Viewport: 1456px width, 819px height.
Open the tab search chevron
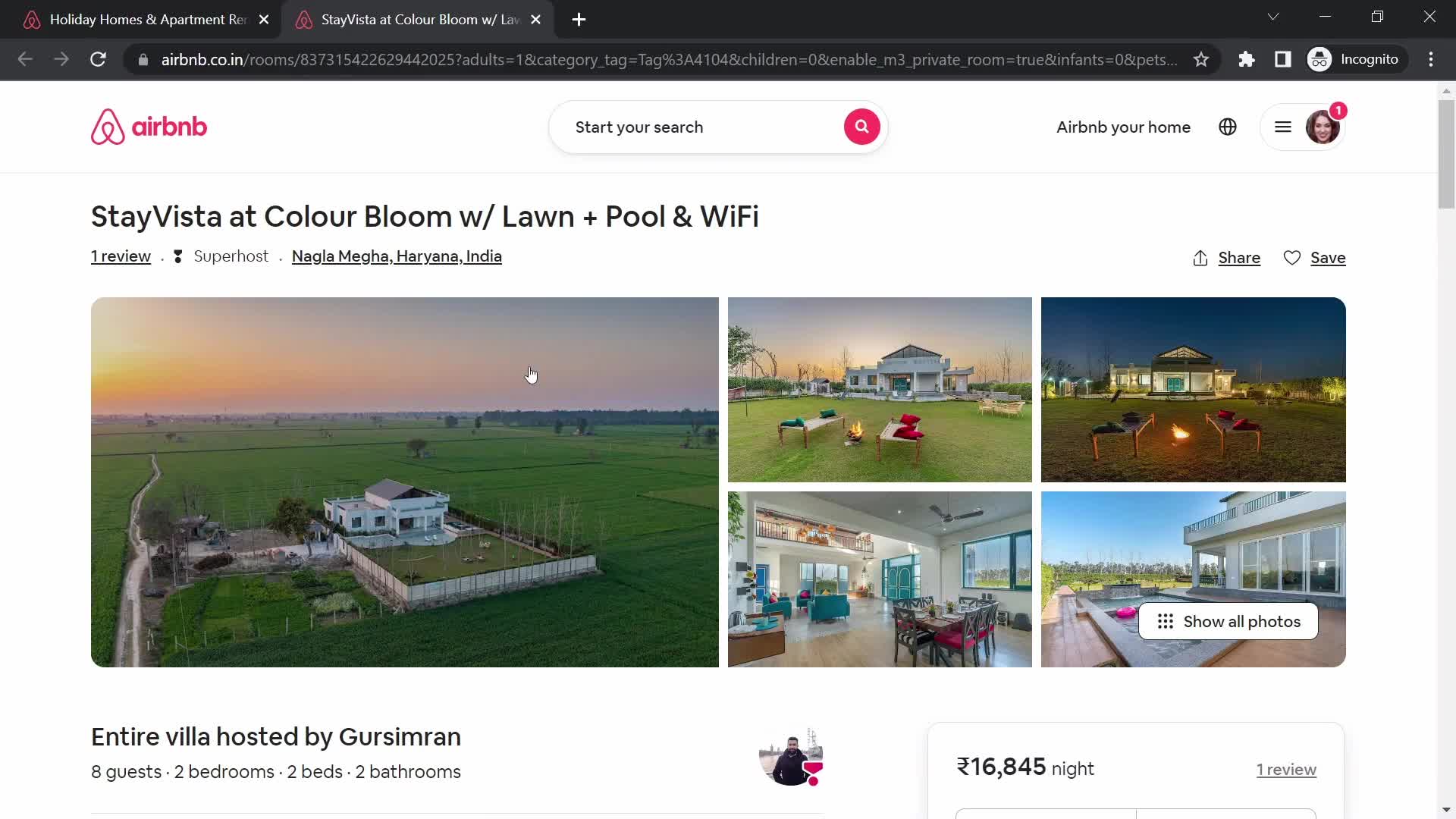click(x=1274, y=16)
